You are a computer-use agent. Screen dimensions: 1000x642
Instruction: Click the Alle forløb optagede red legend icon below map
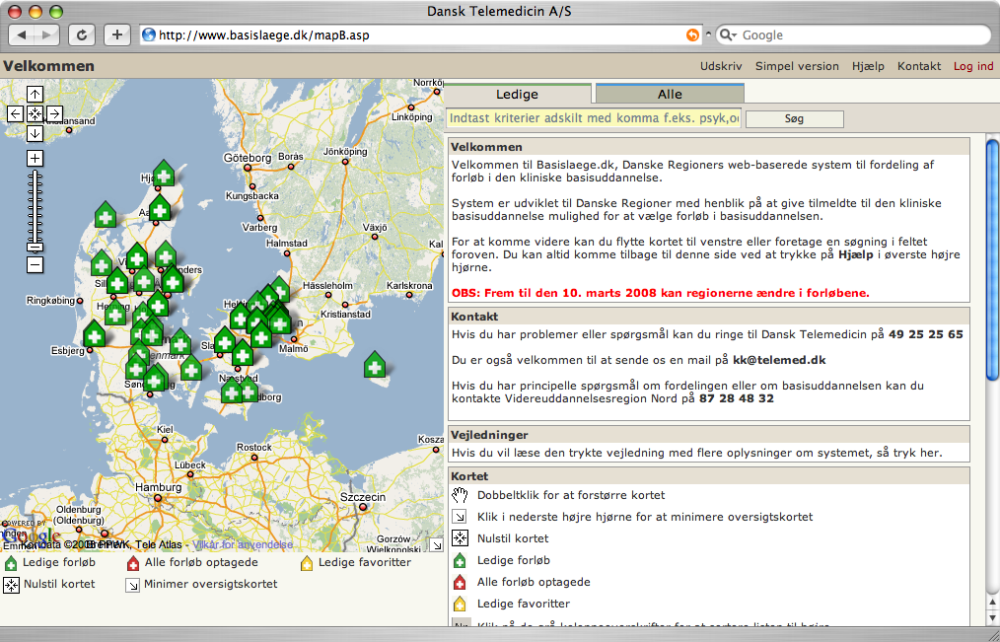pyautogui.click(x=133, y=563)
